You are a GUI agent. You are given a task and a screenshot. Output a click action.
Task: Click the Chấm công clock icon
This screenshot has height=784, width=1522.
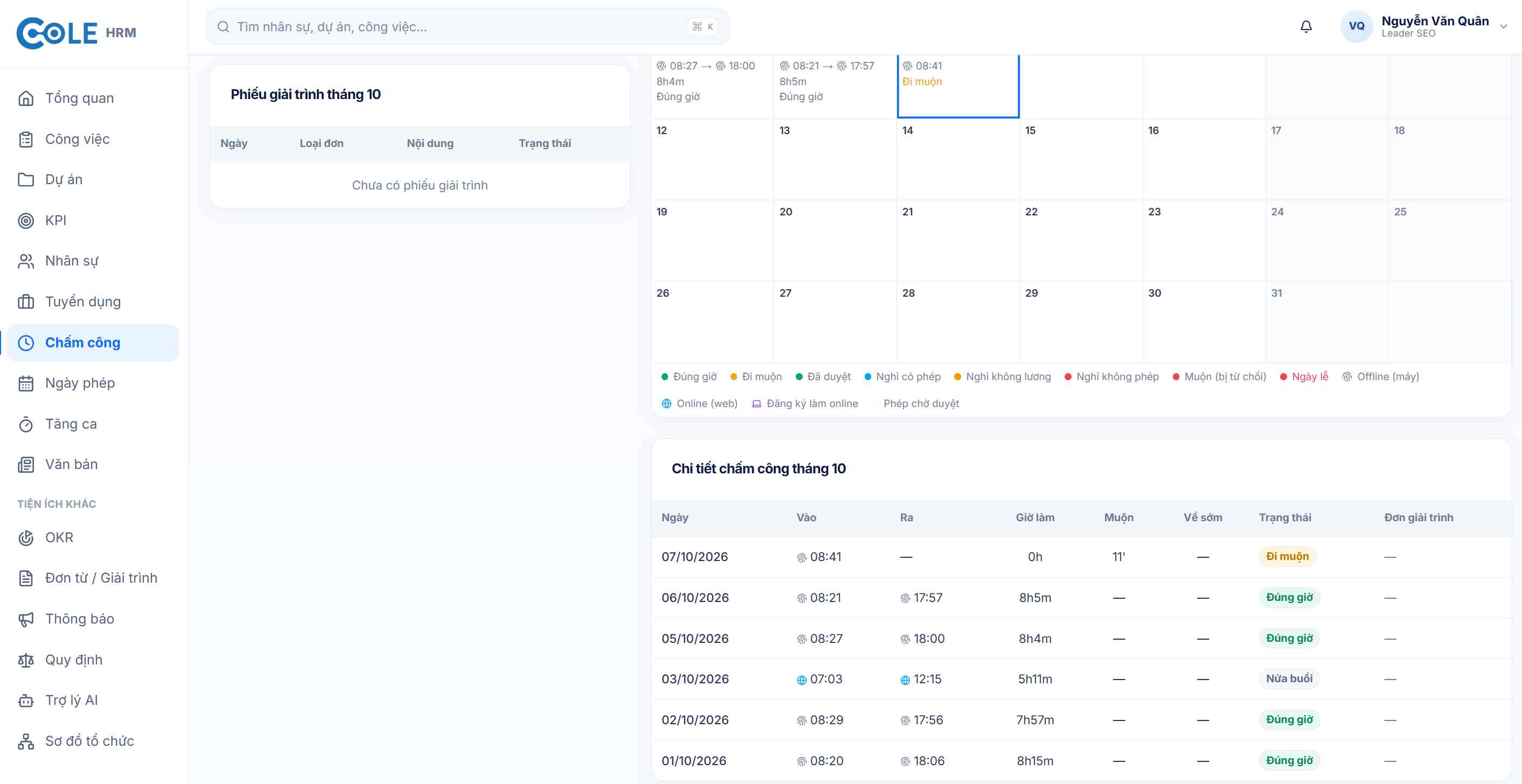pyautogui.click(x=26, y=342)
